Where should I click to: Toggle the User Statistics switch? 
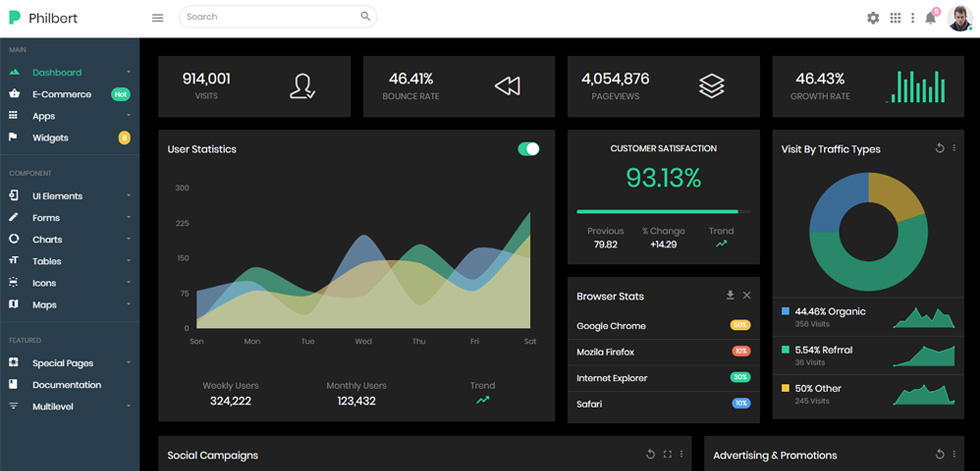[x=529, y=149]
